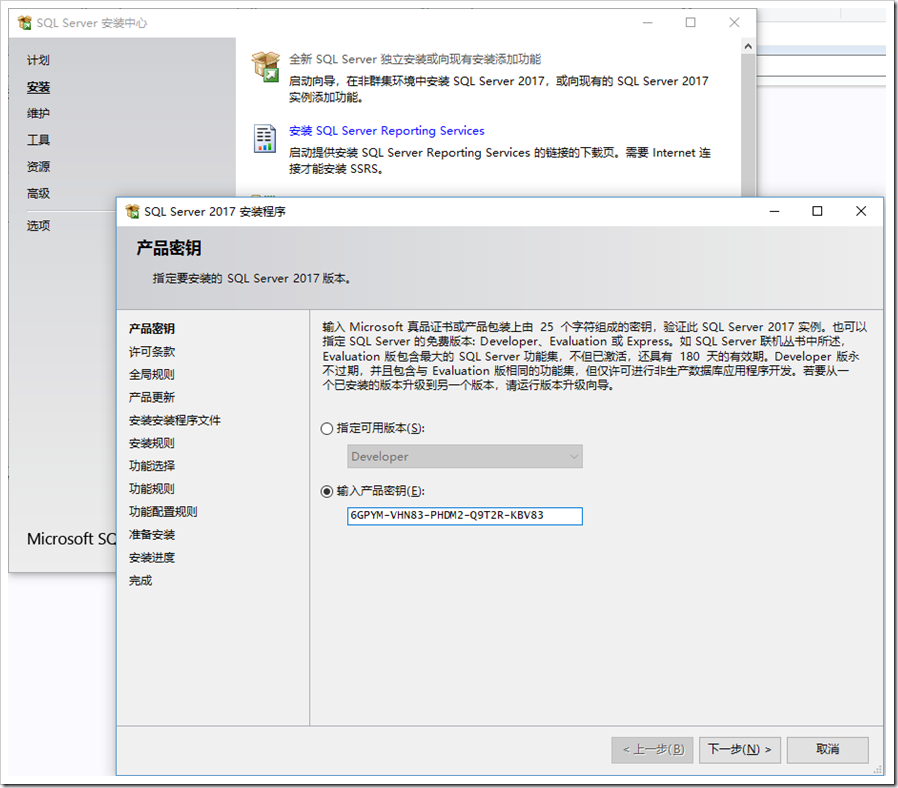Click 安装进度 step in setup list

[x=152, y=558]
